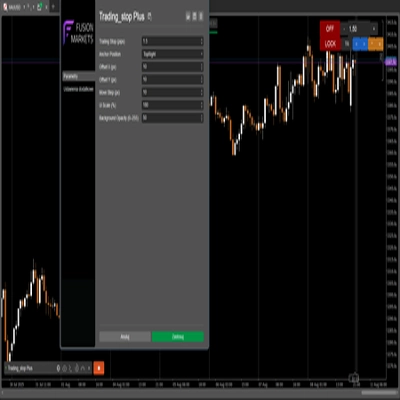Click the plus new chart tab button
The width and height of the screenshot is (400, 400).
(53, 7)
